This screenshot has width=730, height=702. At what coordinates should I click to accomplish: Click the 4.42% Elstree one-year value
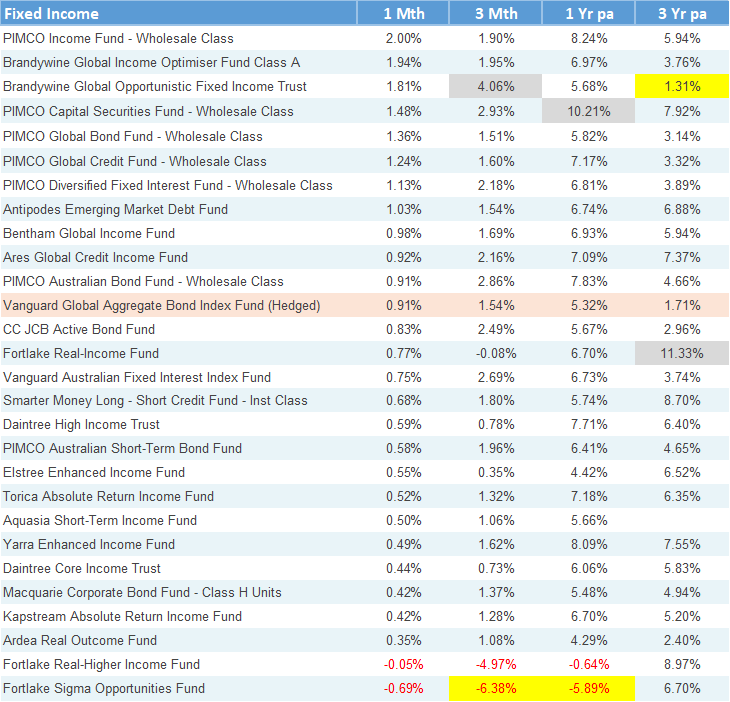pyautogui.click(x=589, y=472)
